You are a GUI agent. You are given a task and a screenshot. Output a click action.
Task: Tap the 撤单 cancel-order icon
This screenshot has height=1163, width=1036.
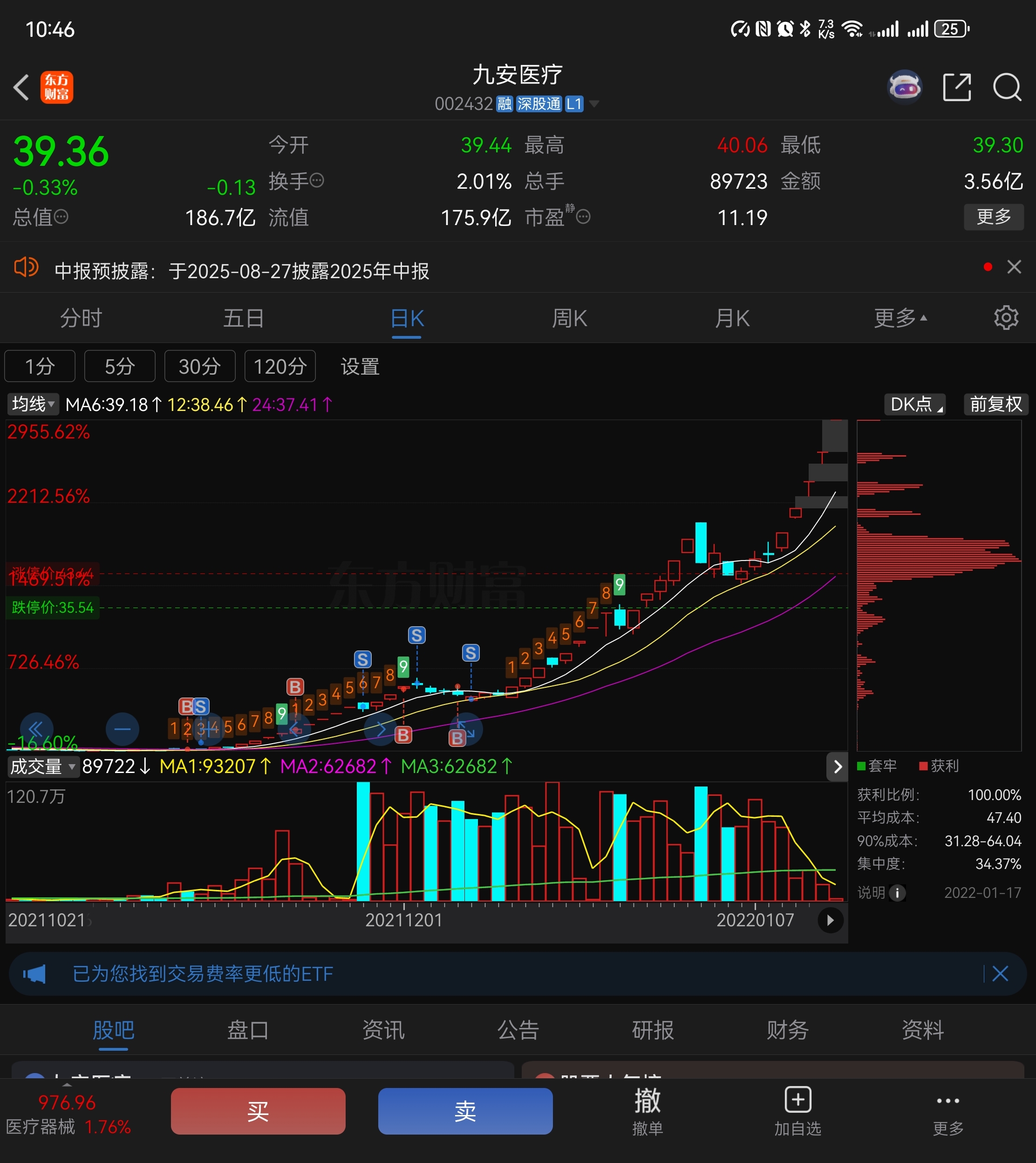tap(648, 1111)
